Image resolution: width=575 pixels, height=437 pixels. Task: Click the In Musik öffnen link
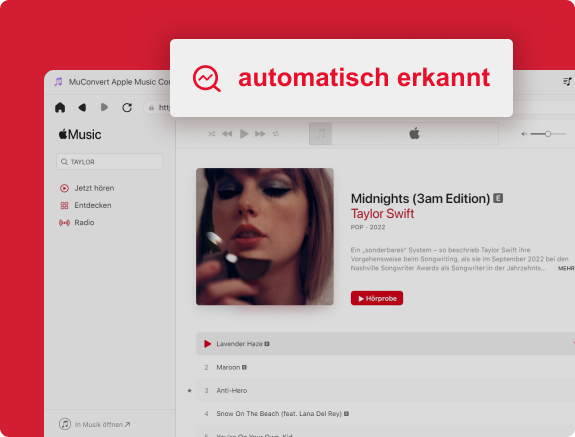tap(95, 424)
